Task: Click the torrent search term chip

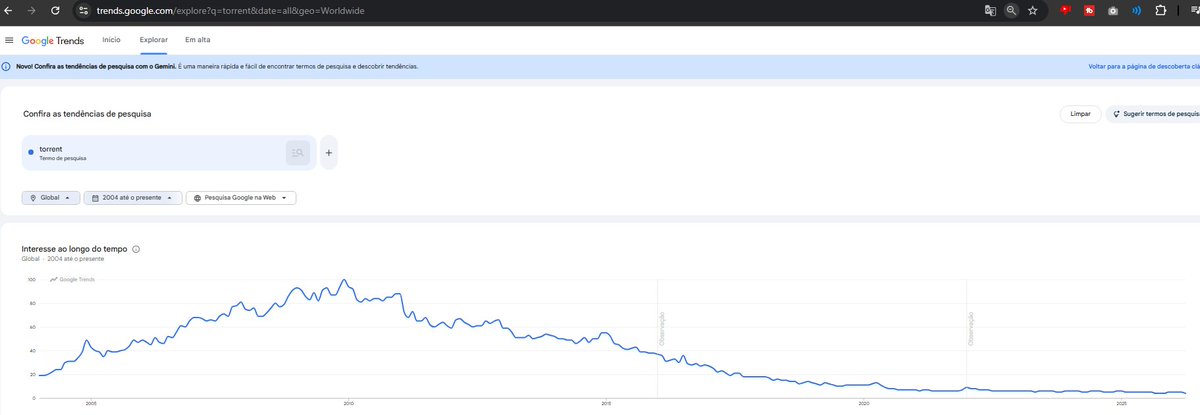Action: (x=169, y=152)
